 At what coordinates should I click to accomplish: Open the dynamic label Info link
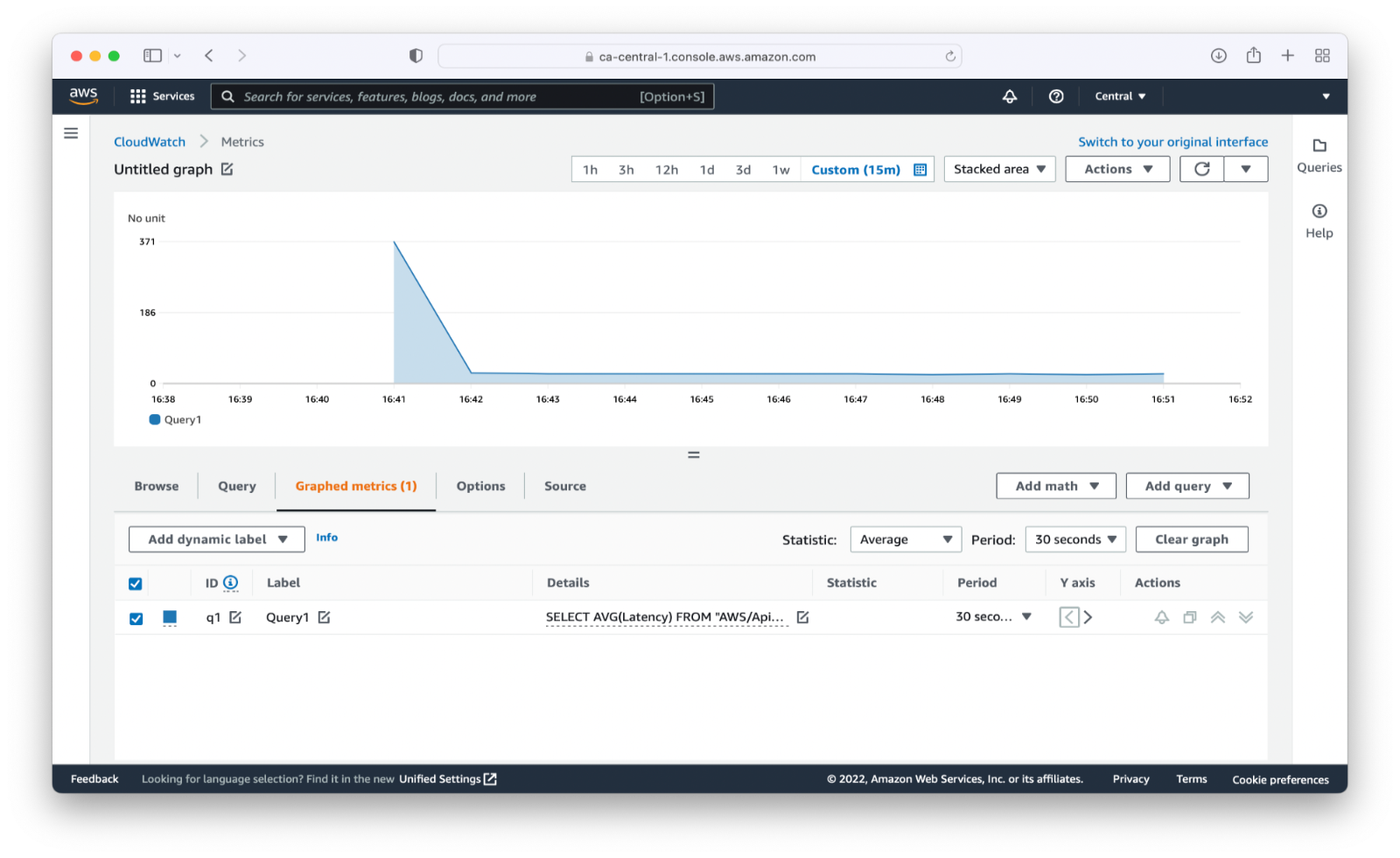coord(326,538)
